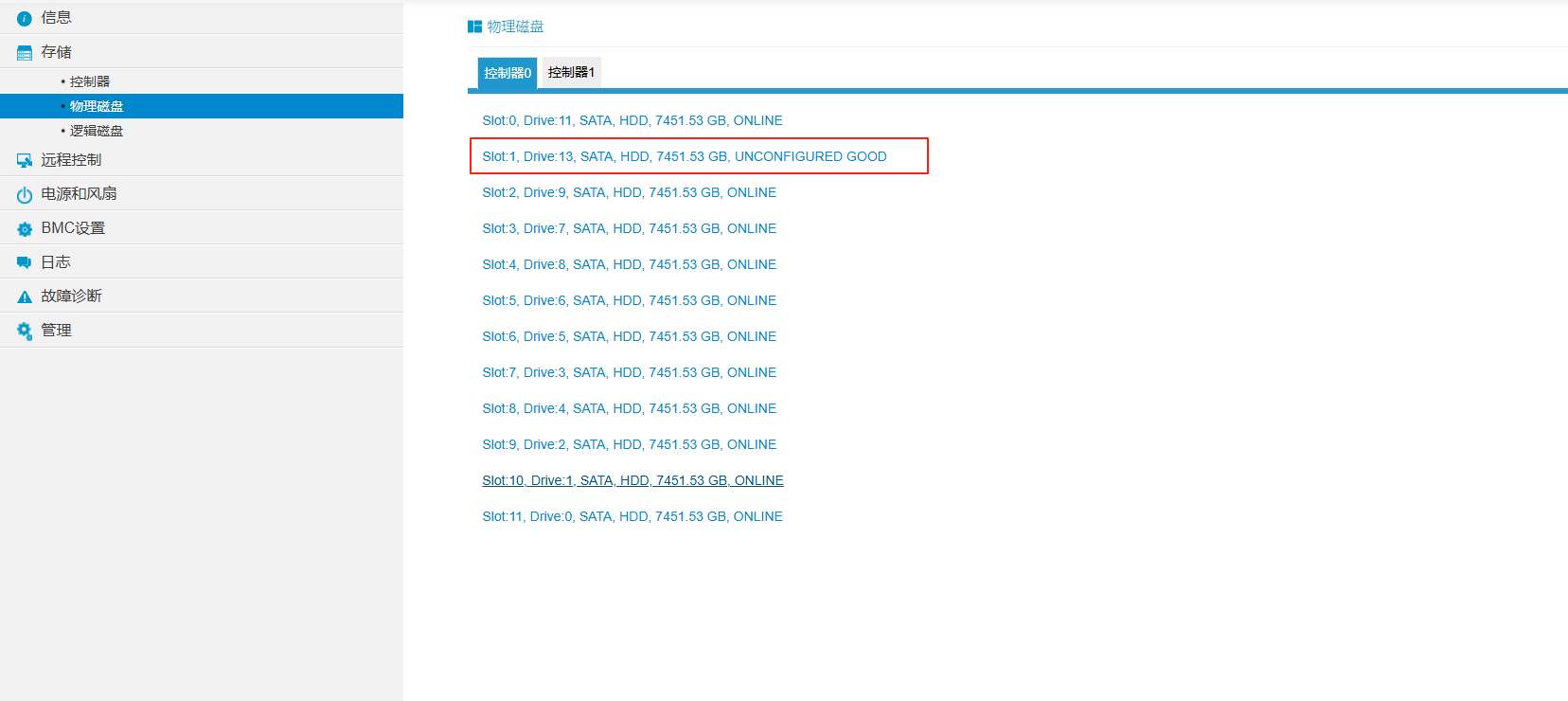The image size is (1568, 701).
Task: Click the 存储 storage icon
Action: (x=25, y=53)
